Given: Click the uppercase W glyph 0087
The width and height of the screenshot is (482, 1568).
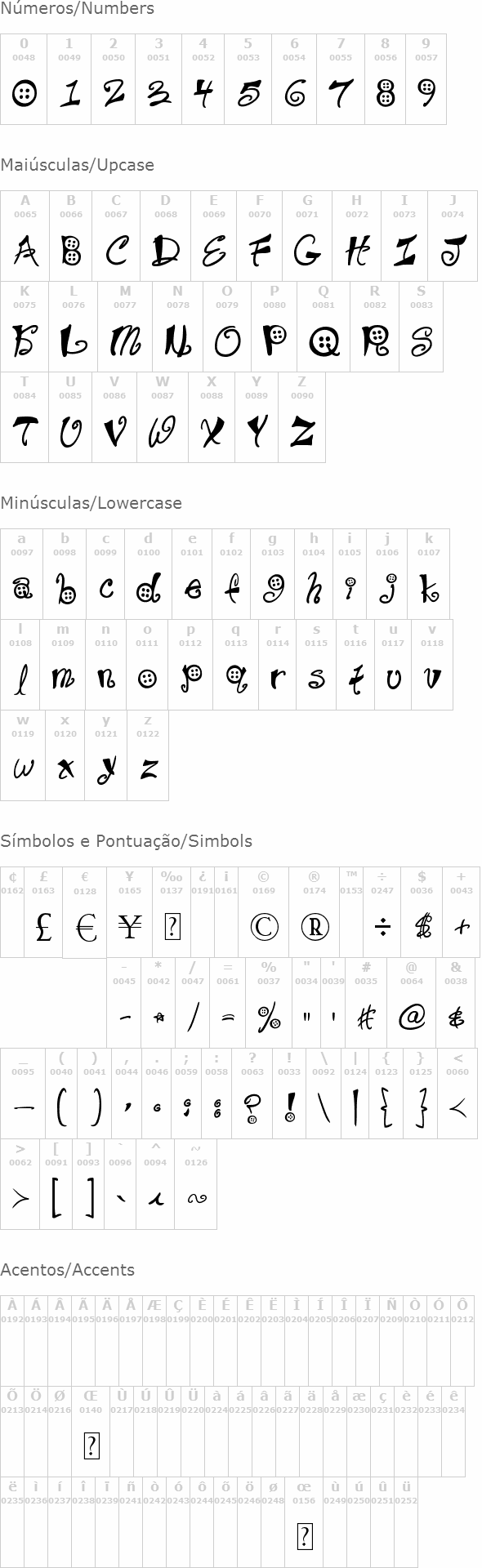Looking at the screenshot, I should (x=163, y=431).
